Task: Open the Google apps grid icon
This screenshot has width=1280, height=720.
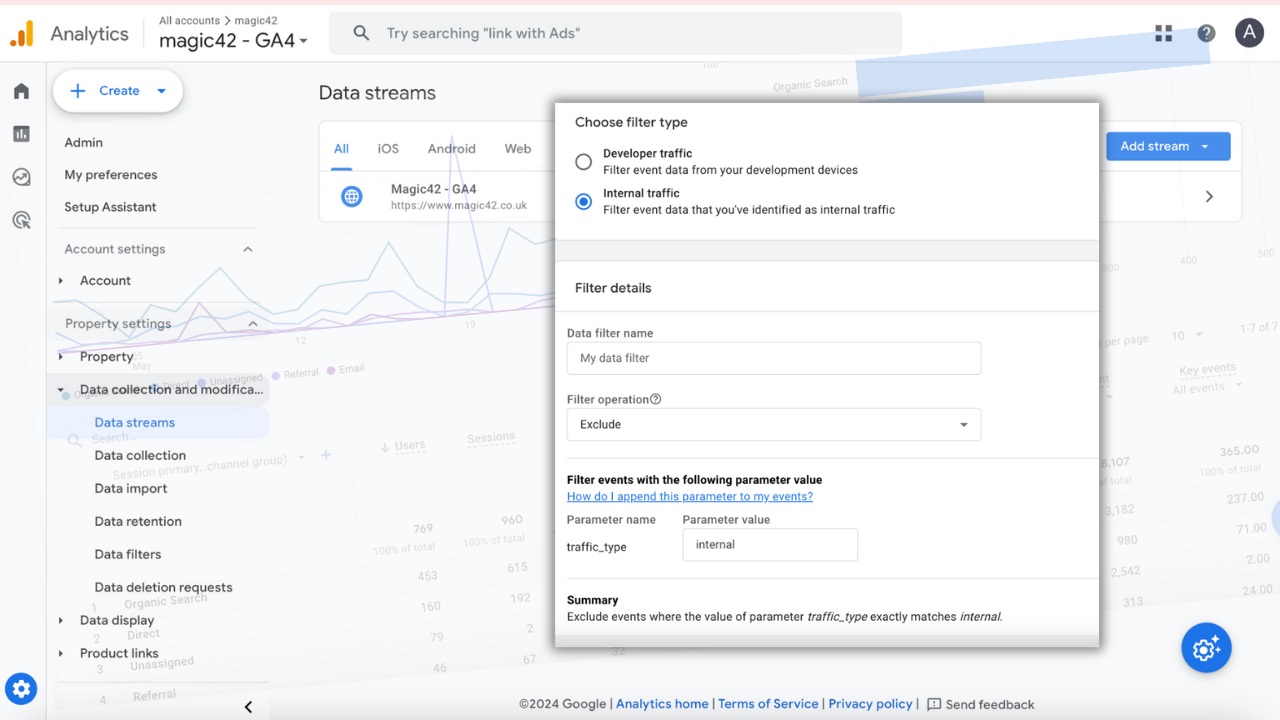Action: pos(1163,32)
